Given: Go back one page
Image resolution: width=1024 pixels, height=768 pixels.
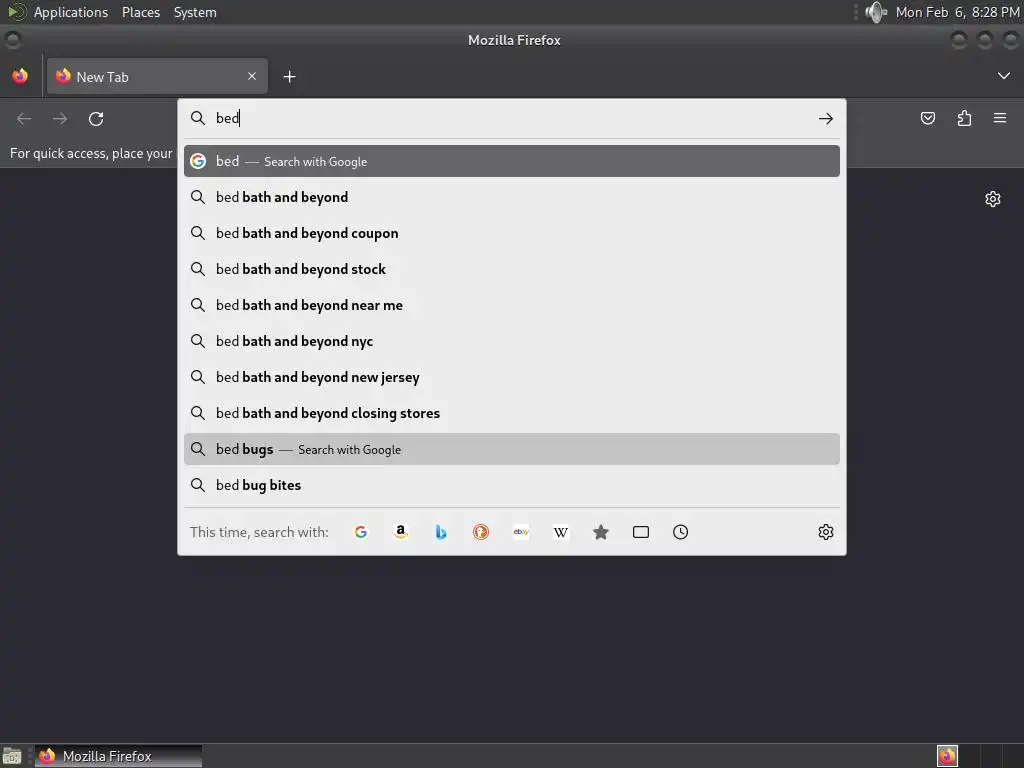Looking at the screenshot, I should [24, 119].
